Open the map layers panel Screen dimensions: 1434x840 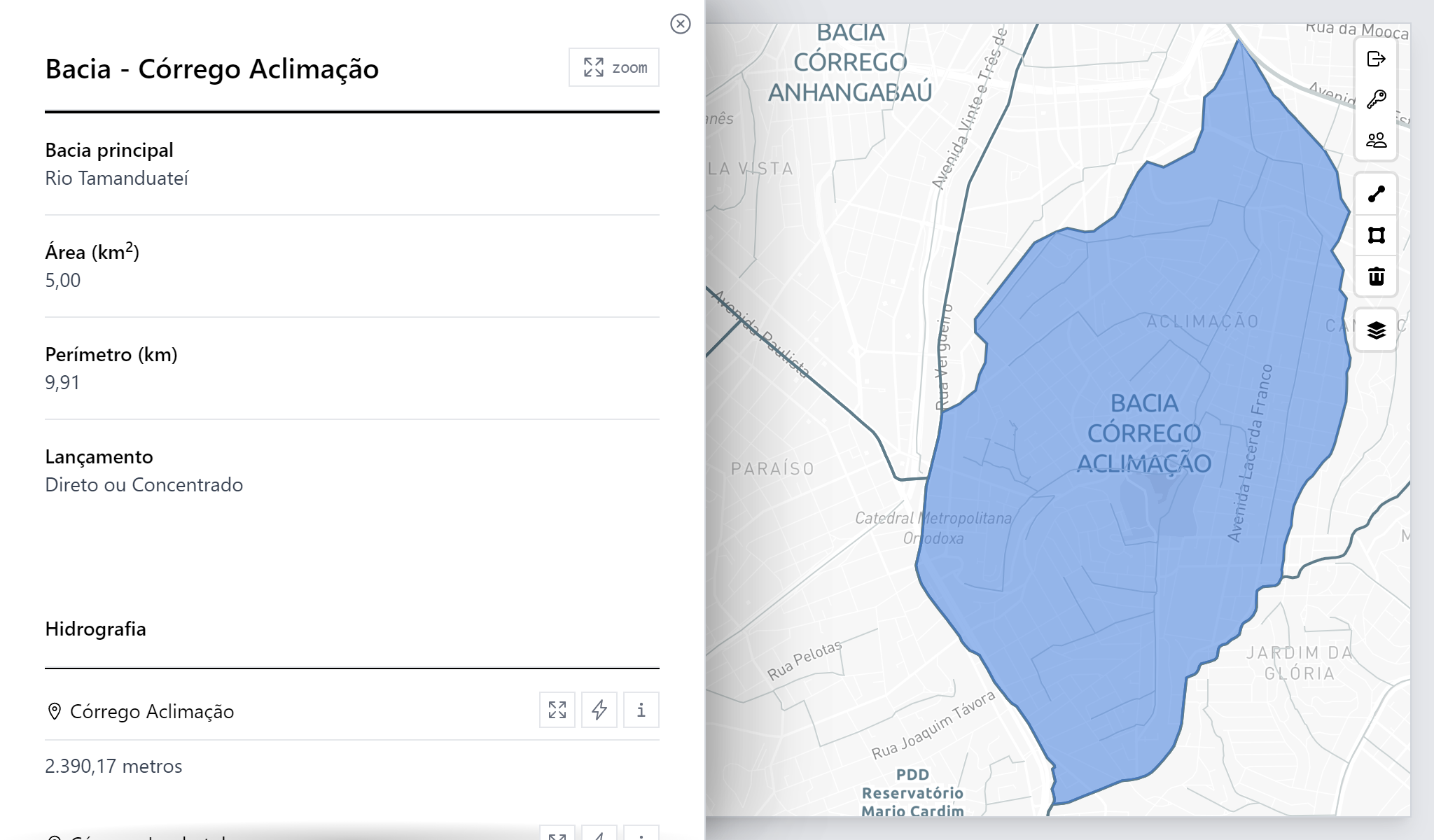[1376, 330]
